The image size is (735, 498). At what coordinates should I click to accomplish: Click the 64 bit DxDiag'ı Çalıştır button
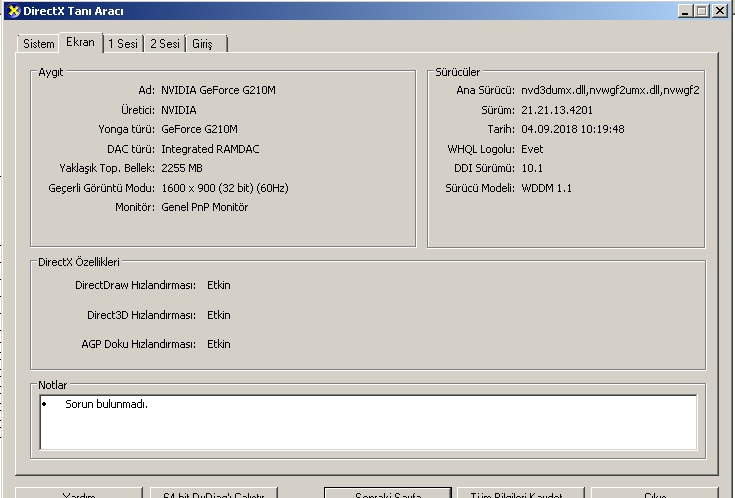214,493
